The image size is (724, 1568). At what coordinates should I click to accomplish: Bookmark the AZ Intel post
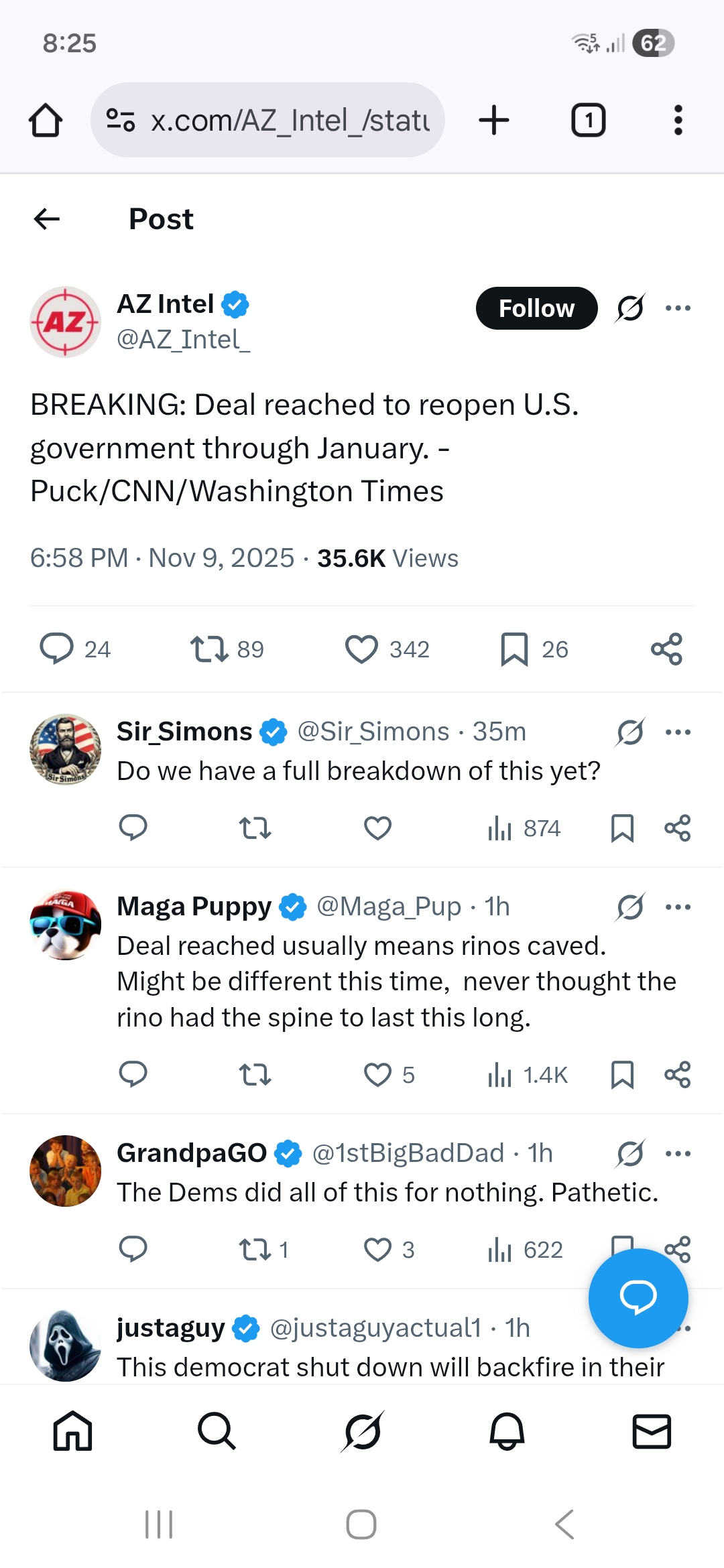(x=514, y=649)
